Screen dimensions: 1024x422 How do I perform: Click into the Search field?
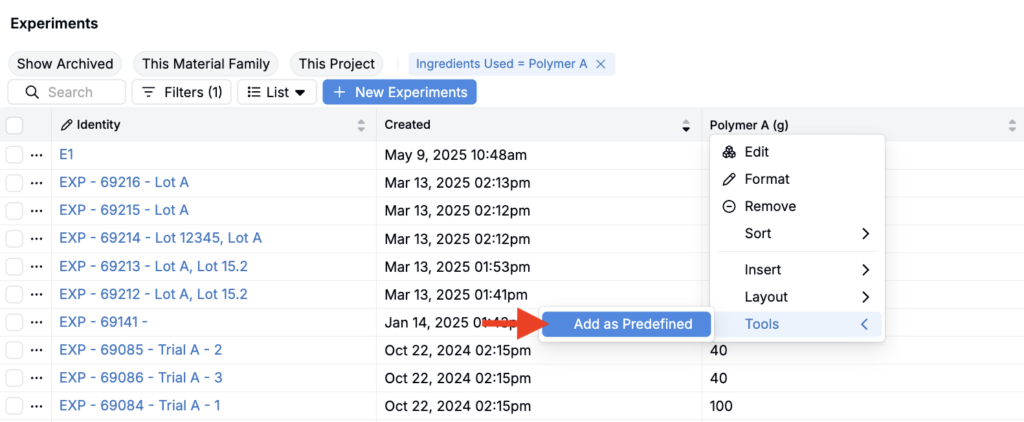point(78,92)
